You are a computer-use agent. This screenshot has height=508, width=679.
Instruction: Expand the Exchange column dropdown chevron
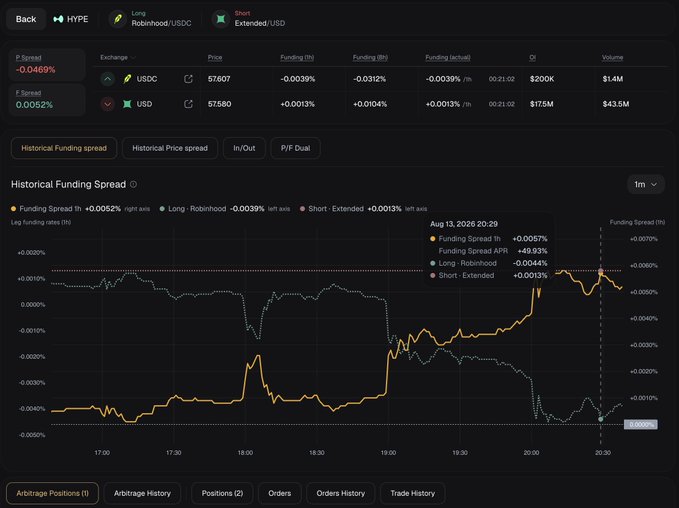133,58
